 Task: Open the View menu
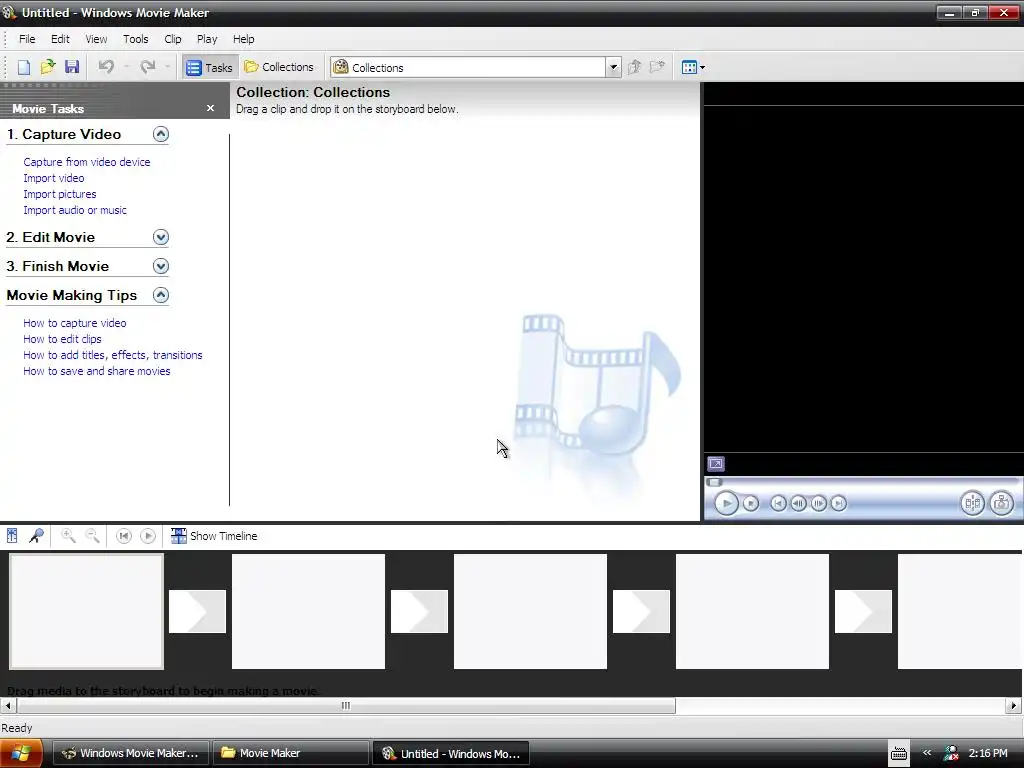click(x=96, y=39)
